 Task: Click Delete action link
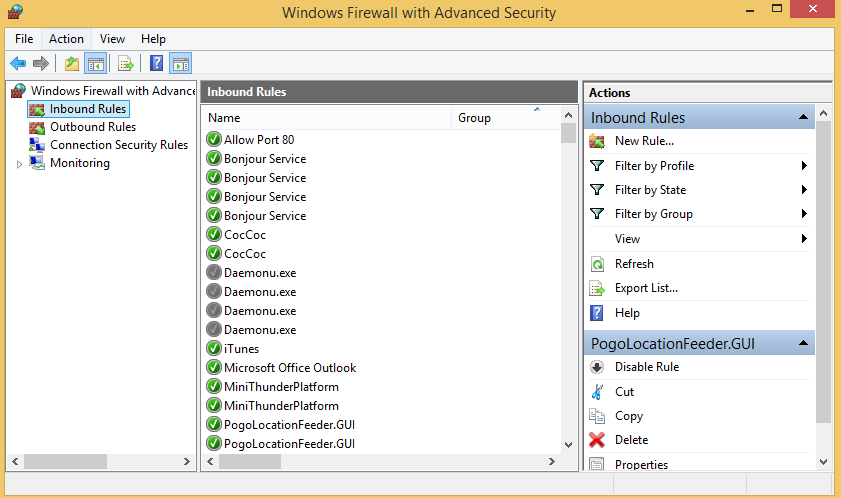point(631,440)
